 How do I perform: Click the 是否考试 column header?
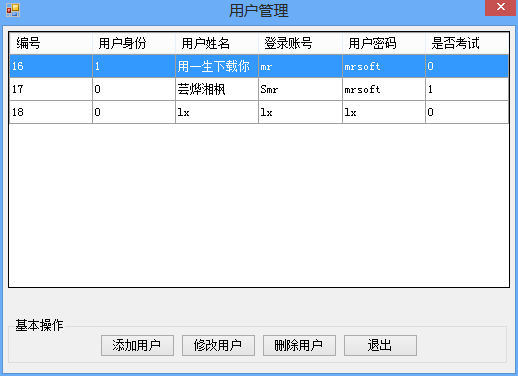(x=467, y=43)
